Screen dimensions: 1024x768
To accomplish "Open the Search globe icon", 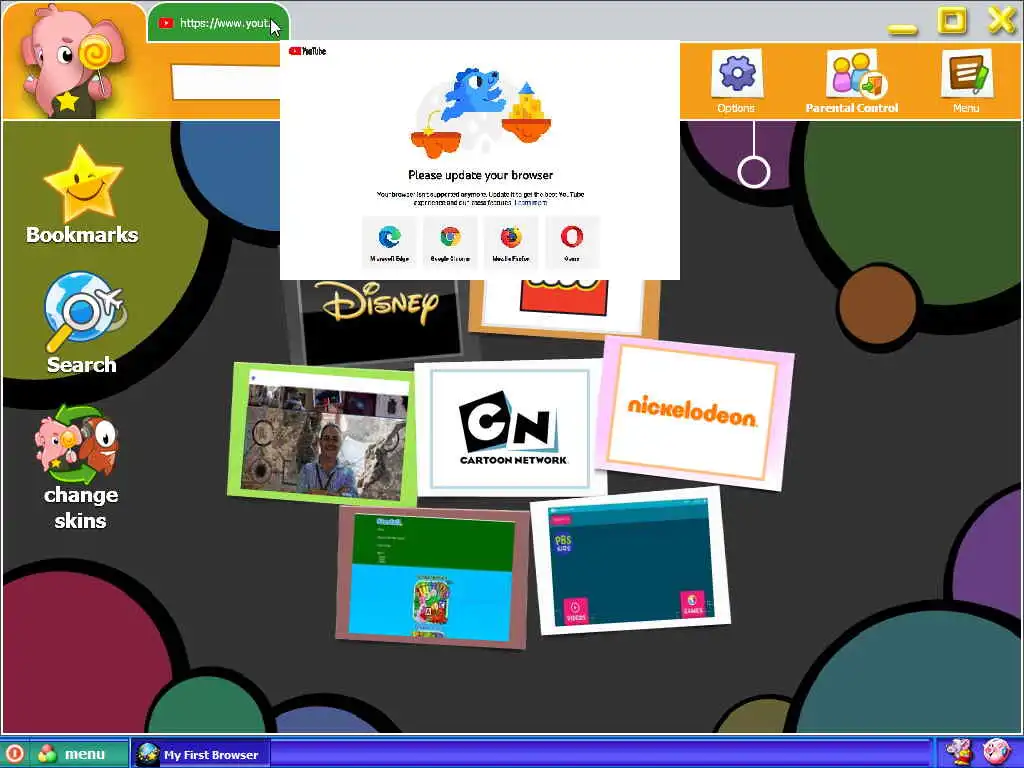I will (84, 312).
